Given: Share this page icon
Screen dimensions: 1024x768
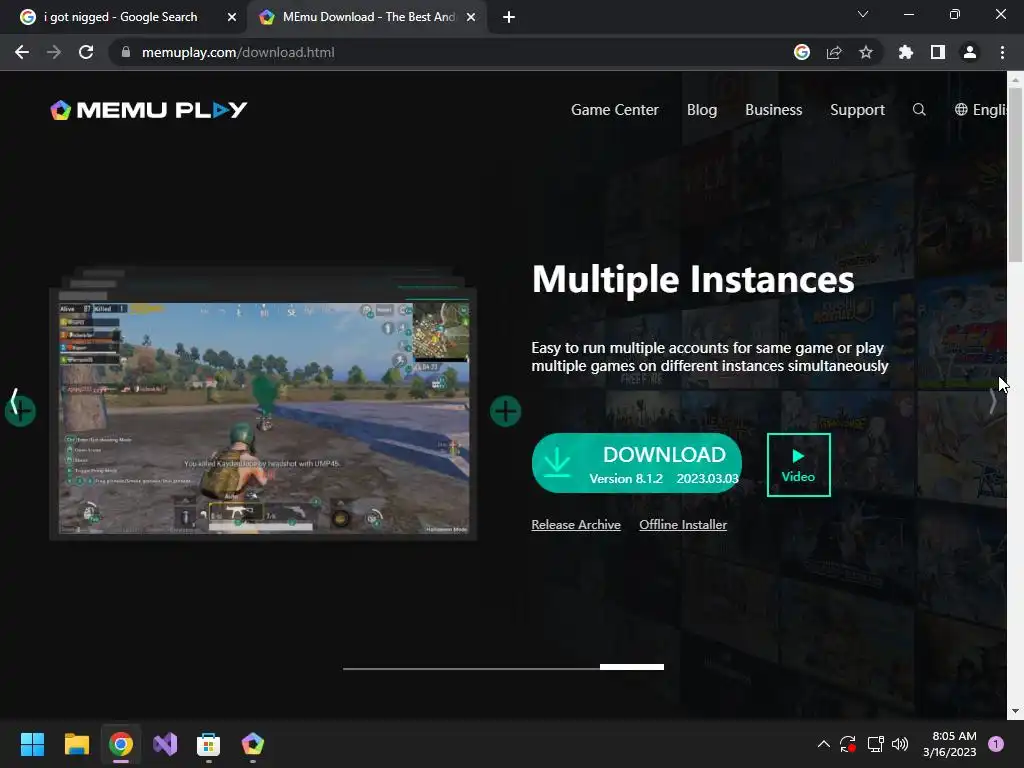Looking at the screenshot, I should click(834, 52).
